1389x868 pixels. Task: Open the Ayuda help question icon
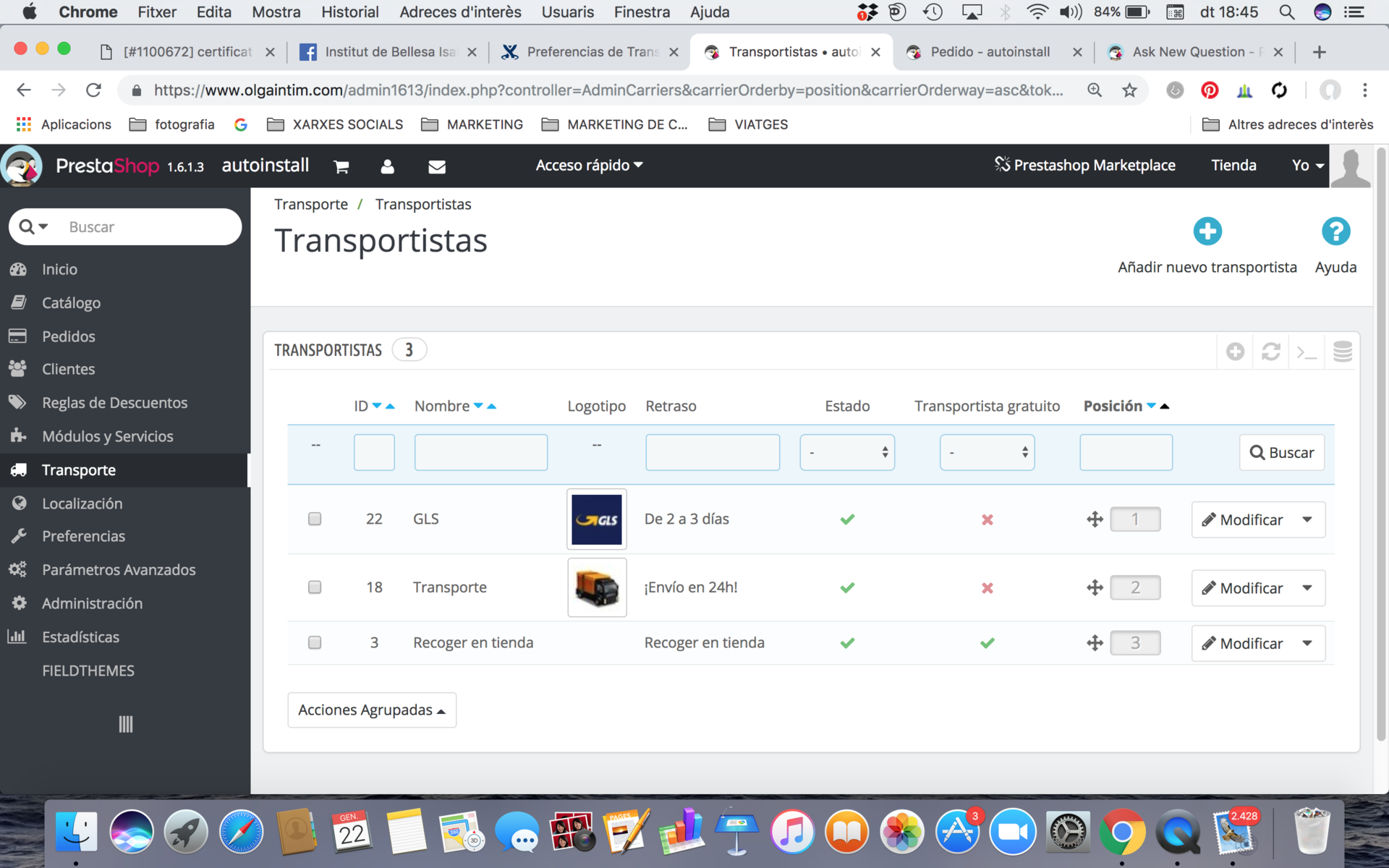click(x=1335, y=231)
